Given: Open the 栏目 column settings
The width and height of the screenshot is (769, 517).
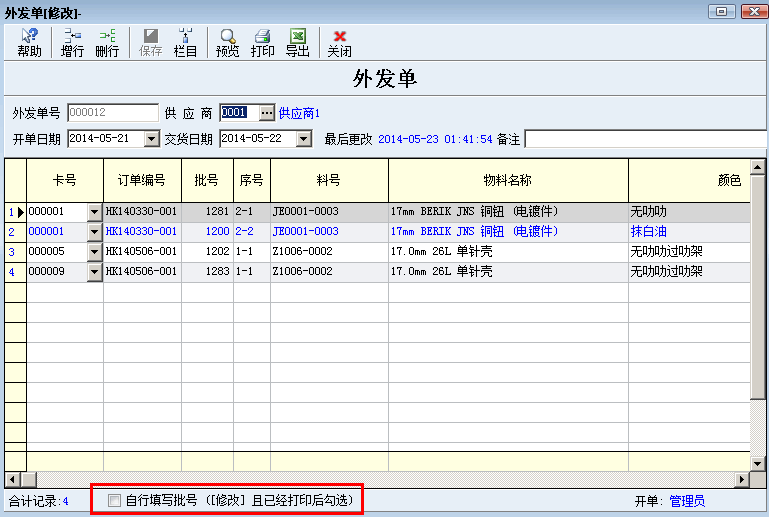Looking at the screenshot, I should click(185, 43).
